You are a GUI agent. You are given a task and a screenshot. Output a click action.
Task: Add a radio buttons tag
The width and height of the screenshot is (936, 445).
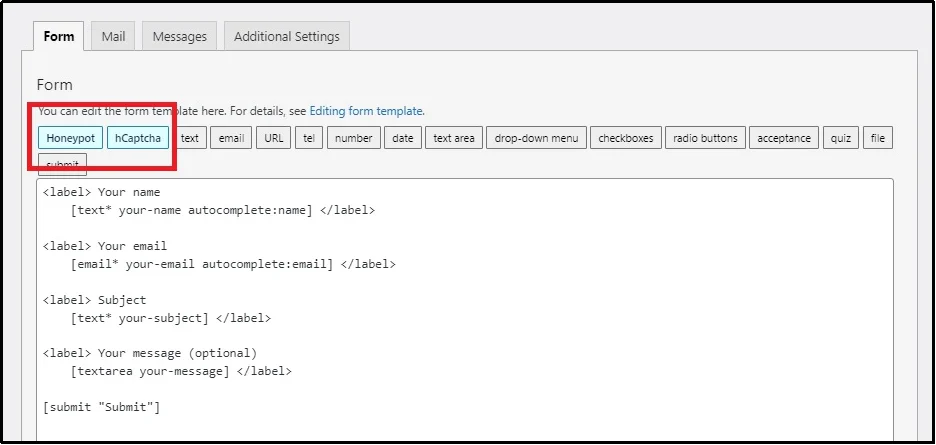point(705,138)
